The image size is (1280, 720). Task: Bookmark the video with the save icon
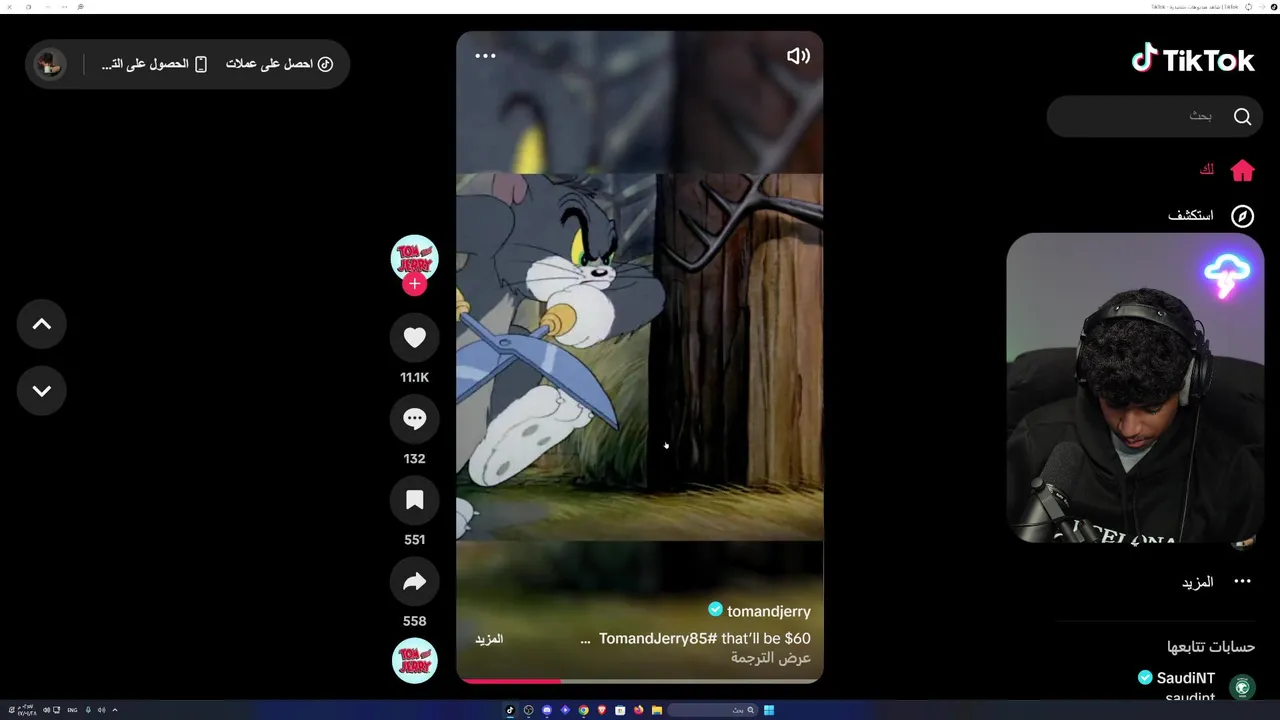coord(414,500)
